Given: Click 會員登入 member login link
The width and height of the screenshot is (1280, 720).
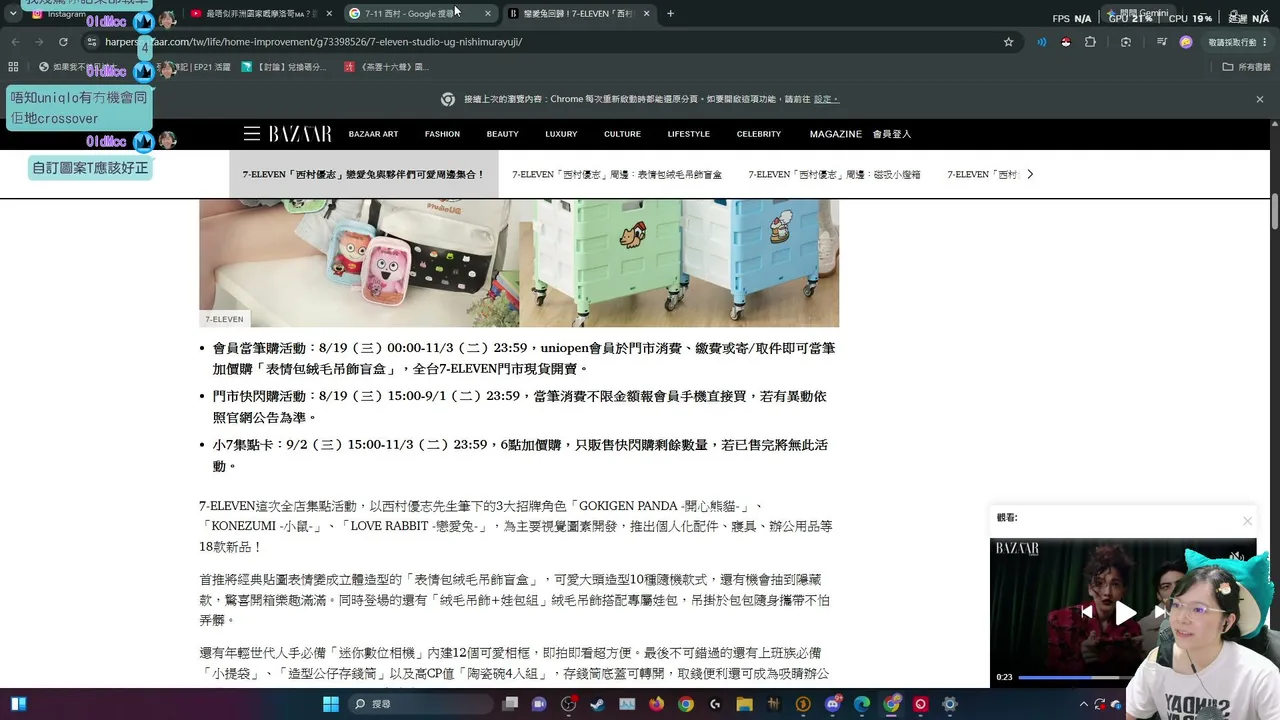Looking at the screenshot, I should pos(892,134).
